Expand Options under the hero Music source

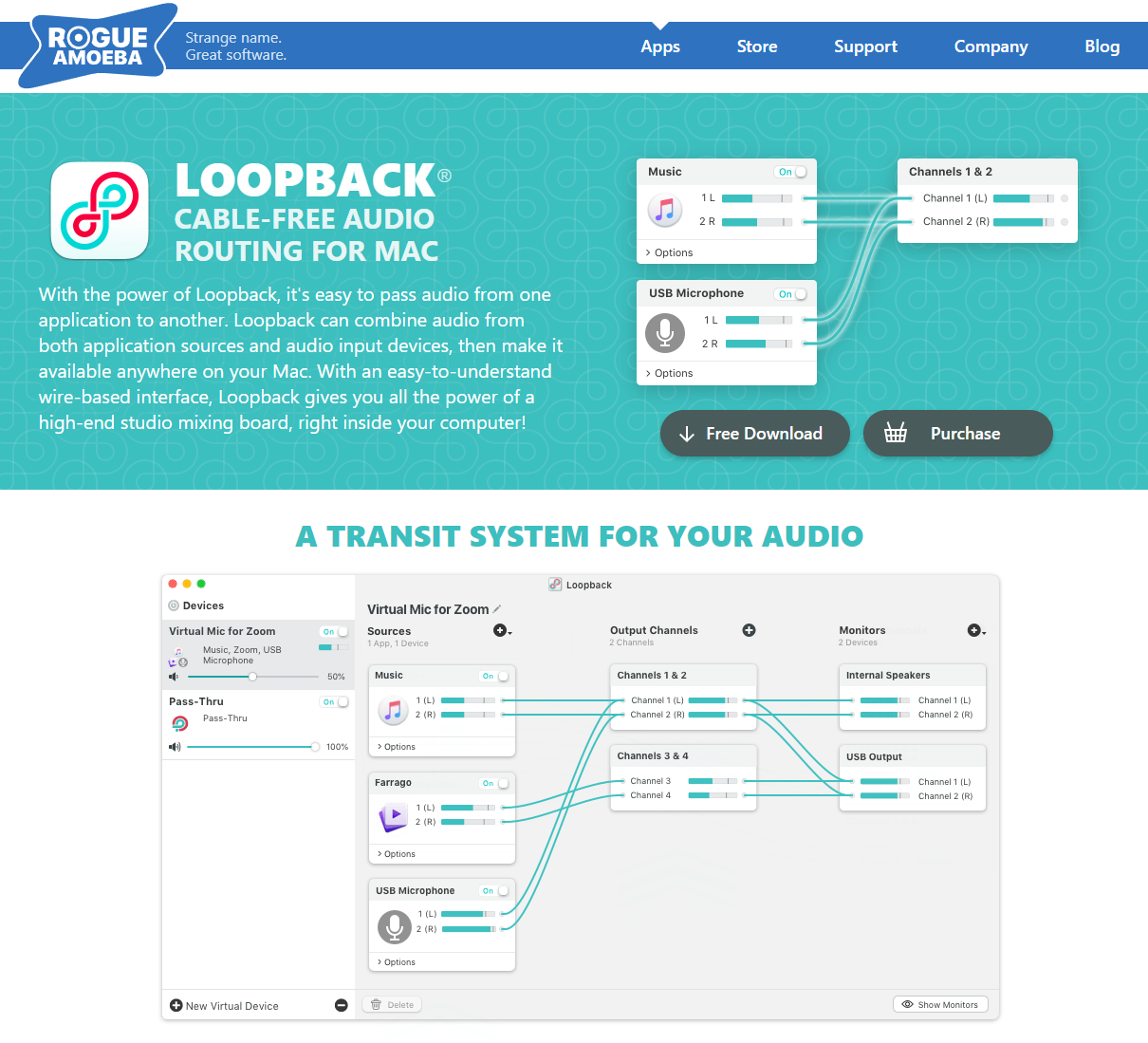[670, 252]
